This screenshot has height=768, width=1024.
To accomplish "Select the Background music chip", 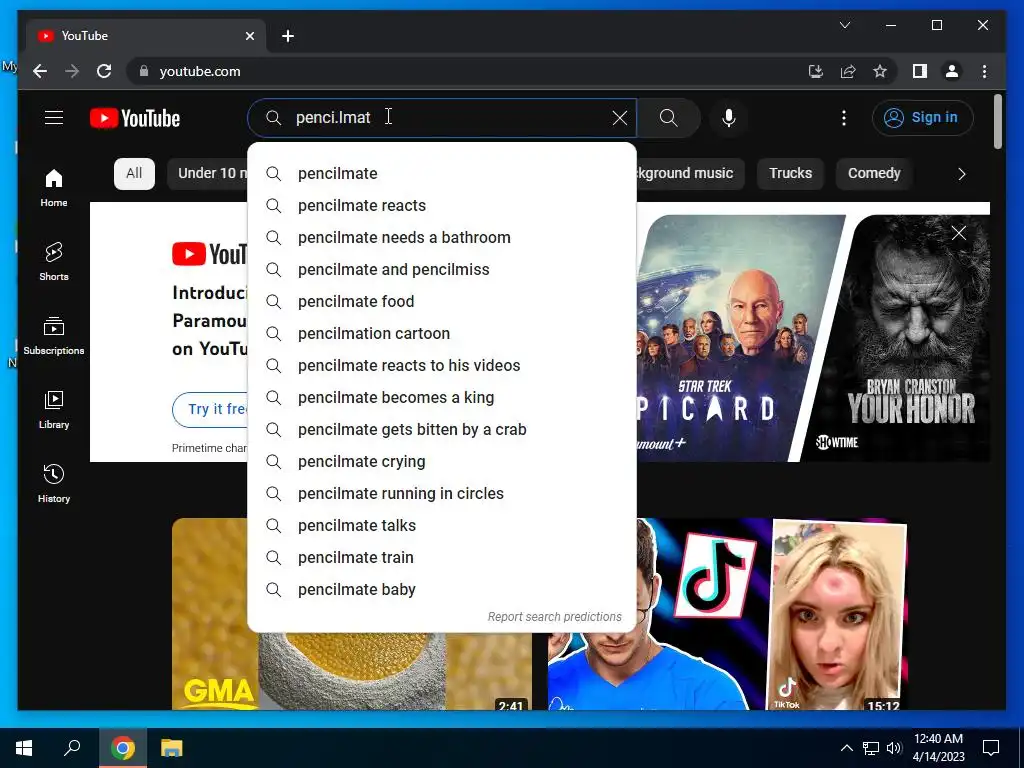I will pyautogui.click(x=690, y=174).
